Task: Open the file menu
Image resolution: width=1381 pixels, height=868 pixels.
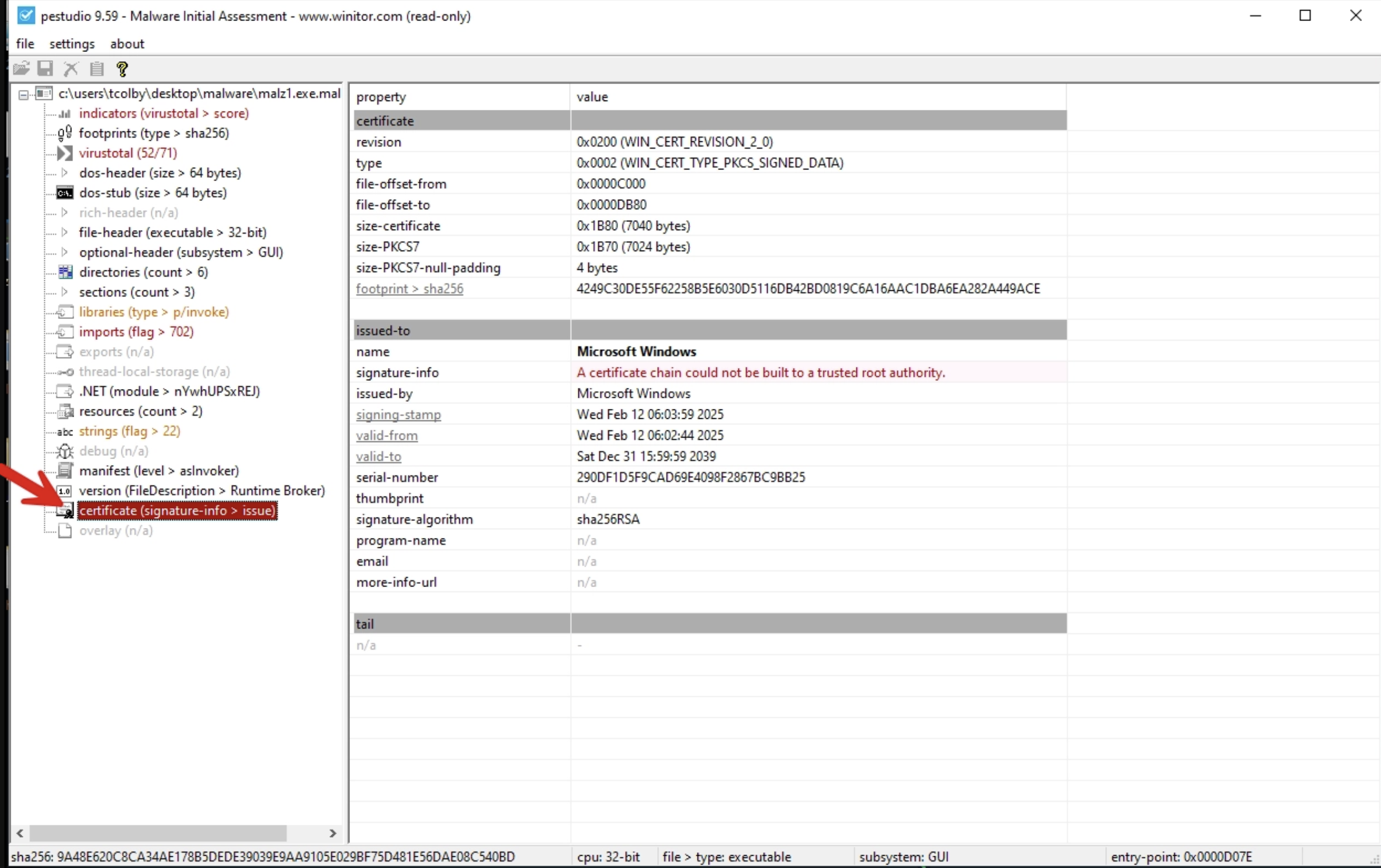Action: (25, 44)
